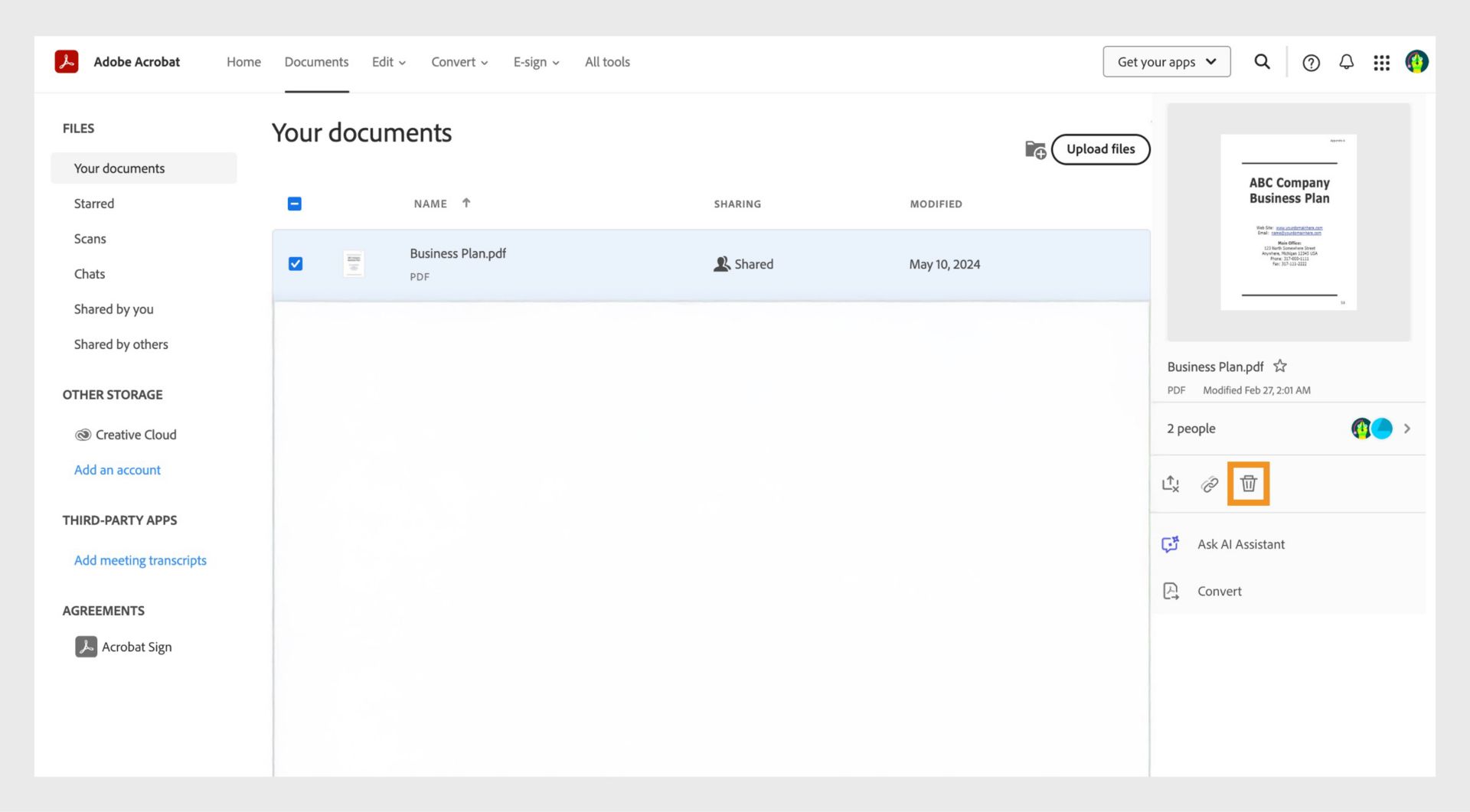
Task: Star Business Plan.pdf in the details panel
Action: [1280, 366]
